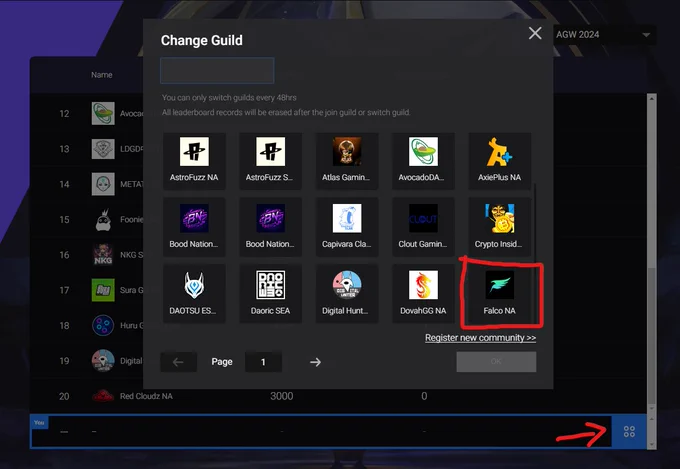This screenshot has height=469, width=680.
Task: Click leaderboard scrollbar up arrow
Action: tap(651, 98)
